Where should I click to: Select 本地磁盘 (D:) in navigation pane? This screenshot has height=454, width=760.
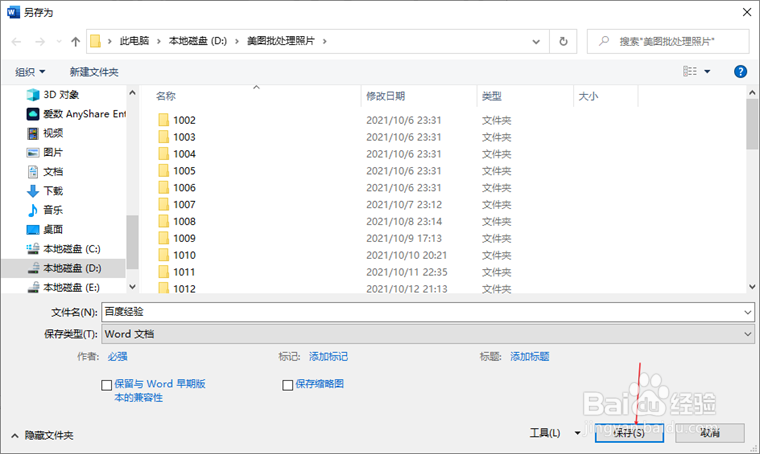click(63, 268)
